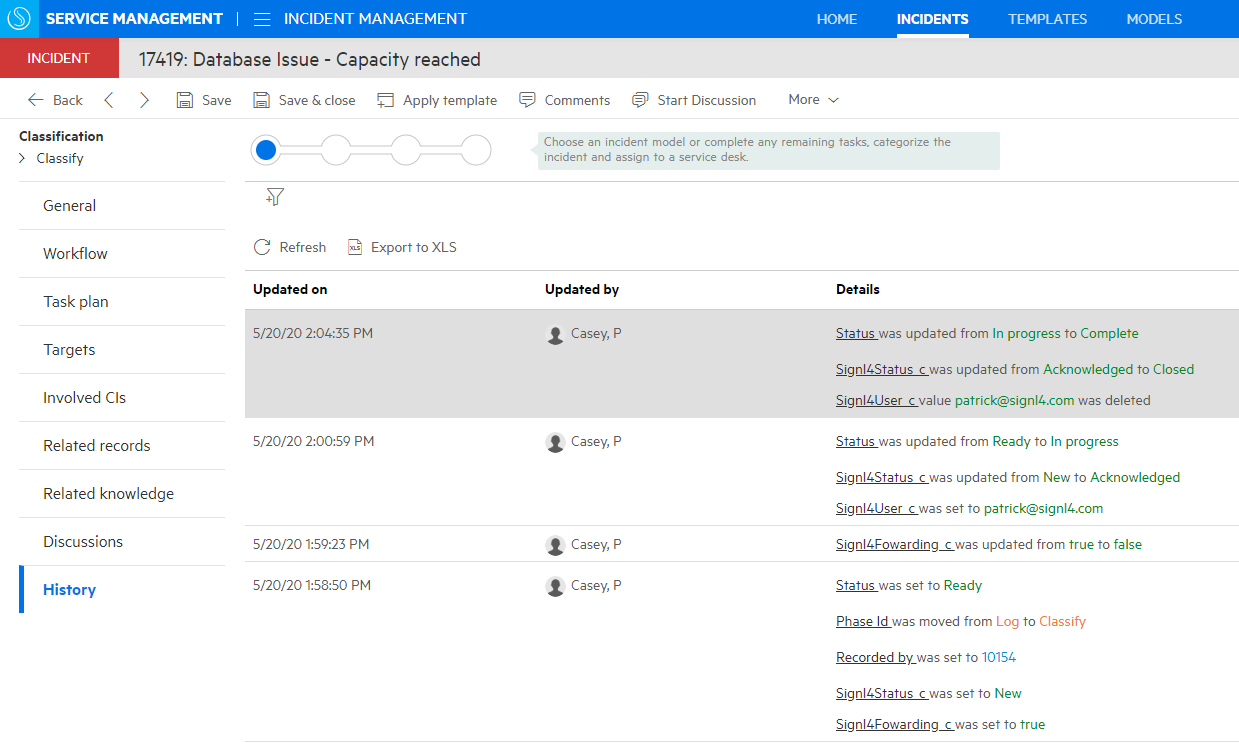Click Casey, P avatar in 2:00:59 PM row
Viewport: 1239px width, 747px height.
point(555,442)
